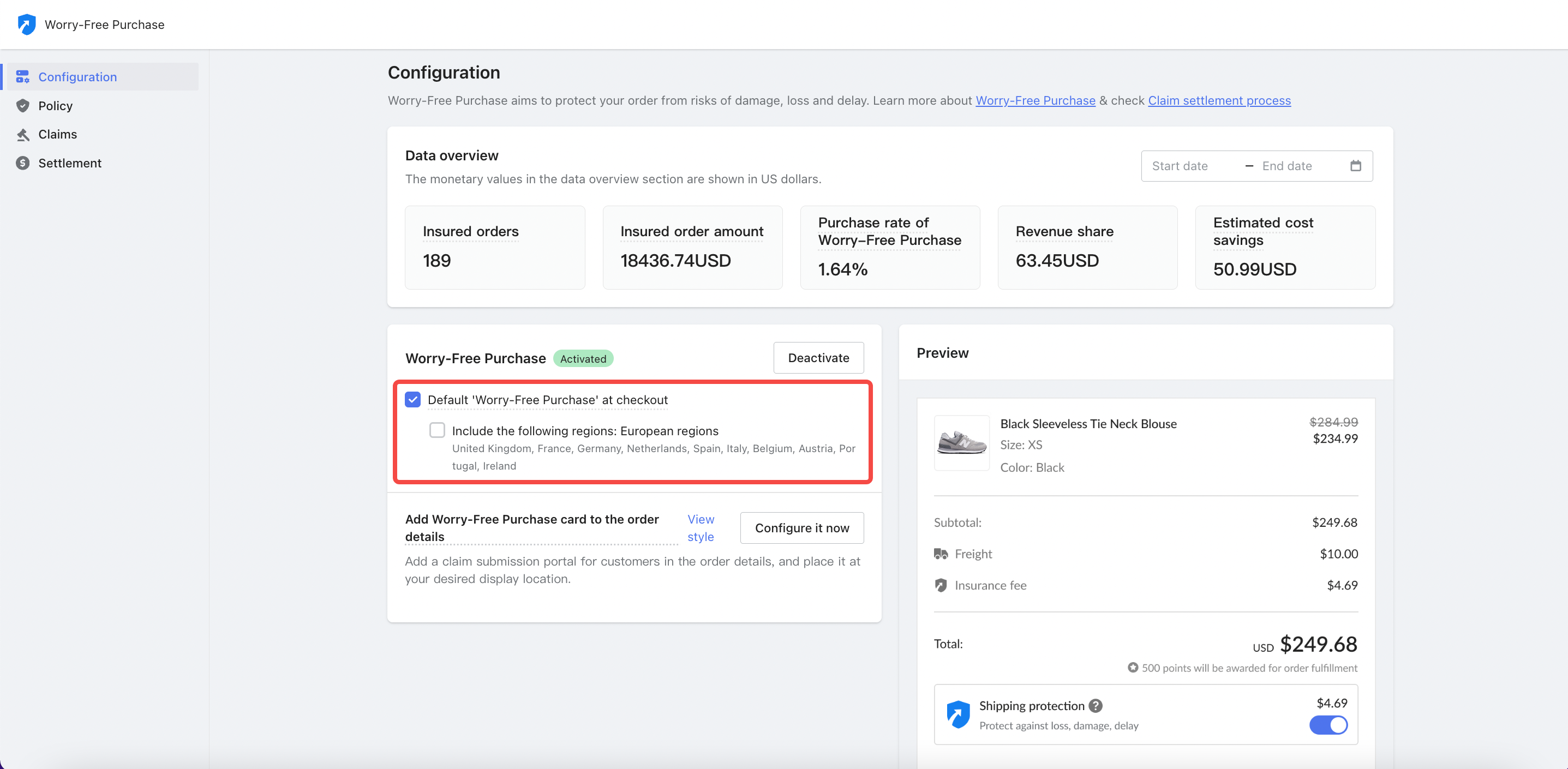Uncheck Default 'Worry-Free Purchase' at checkout

(412, 400)
